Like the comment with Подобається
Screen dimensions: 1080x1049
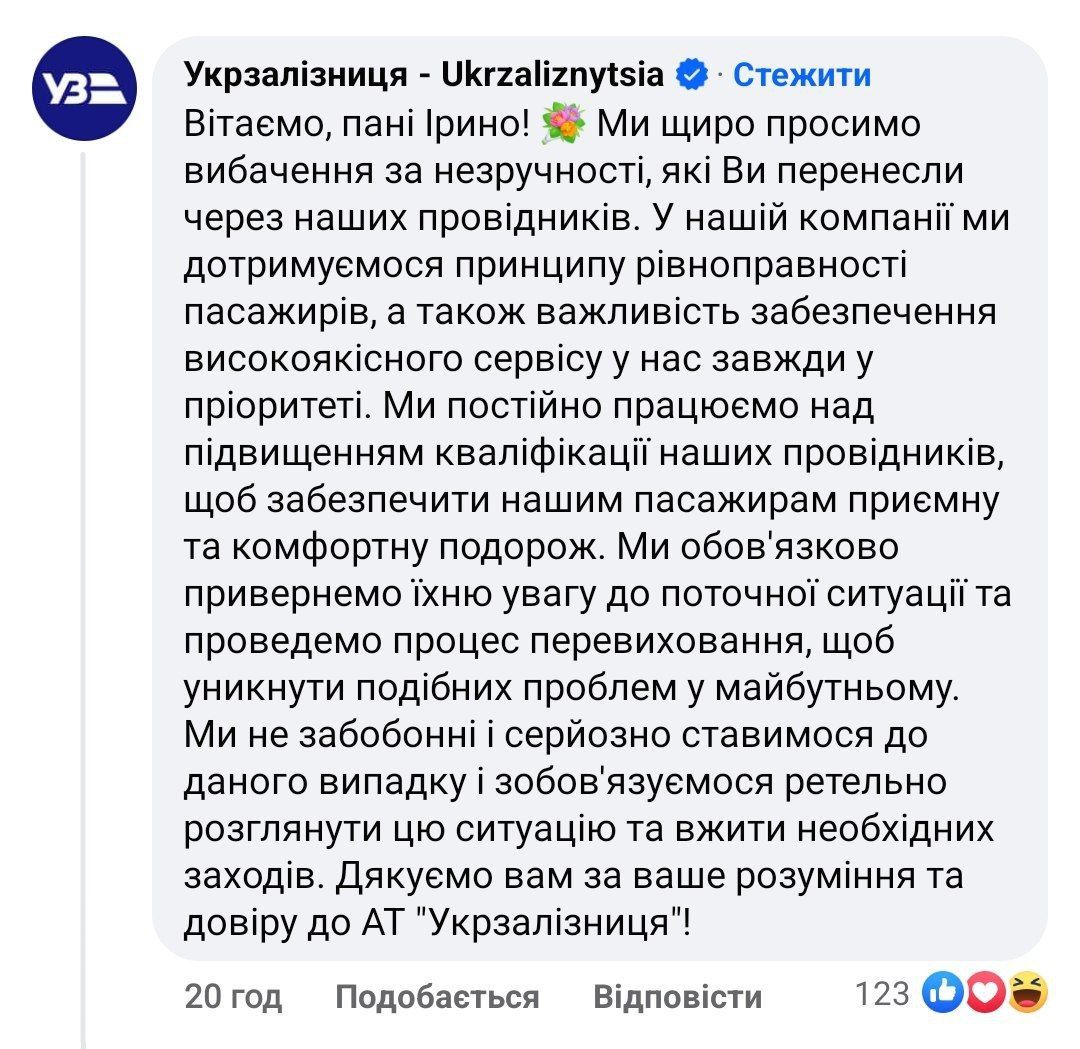[437, 996]
